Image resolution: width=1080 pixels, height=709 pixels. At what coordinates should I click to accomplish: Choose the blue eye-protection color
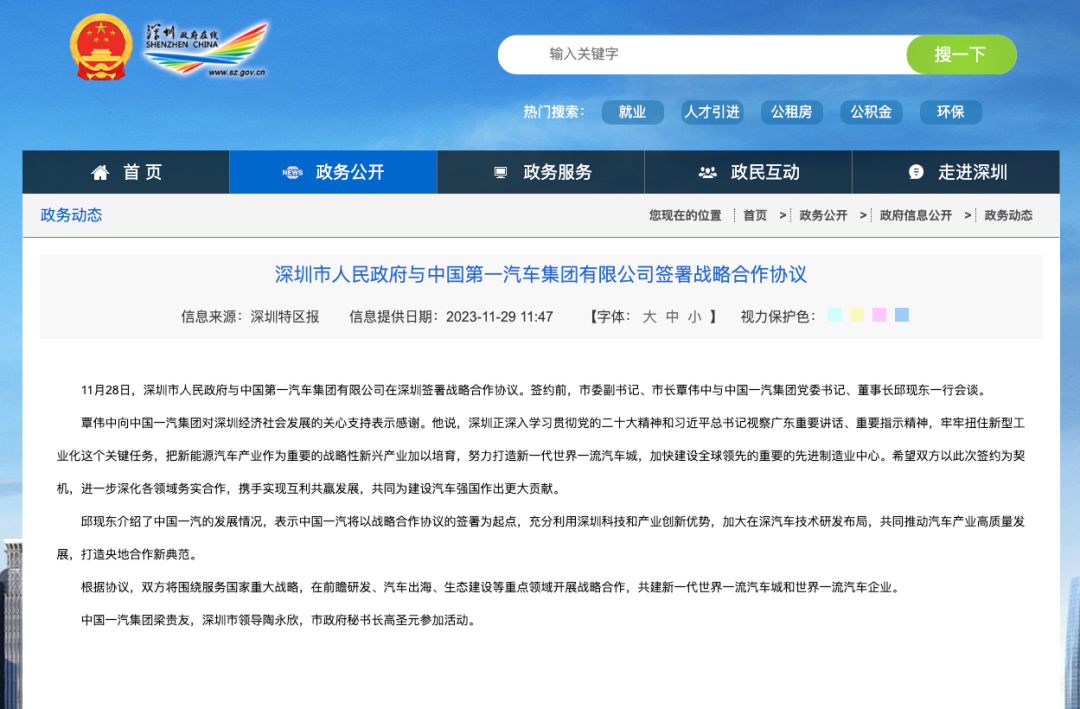pyautogui.click(x=902, y=315)
